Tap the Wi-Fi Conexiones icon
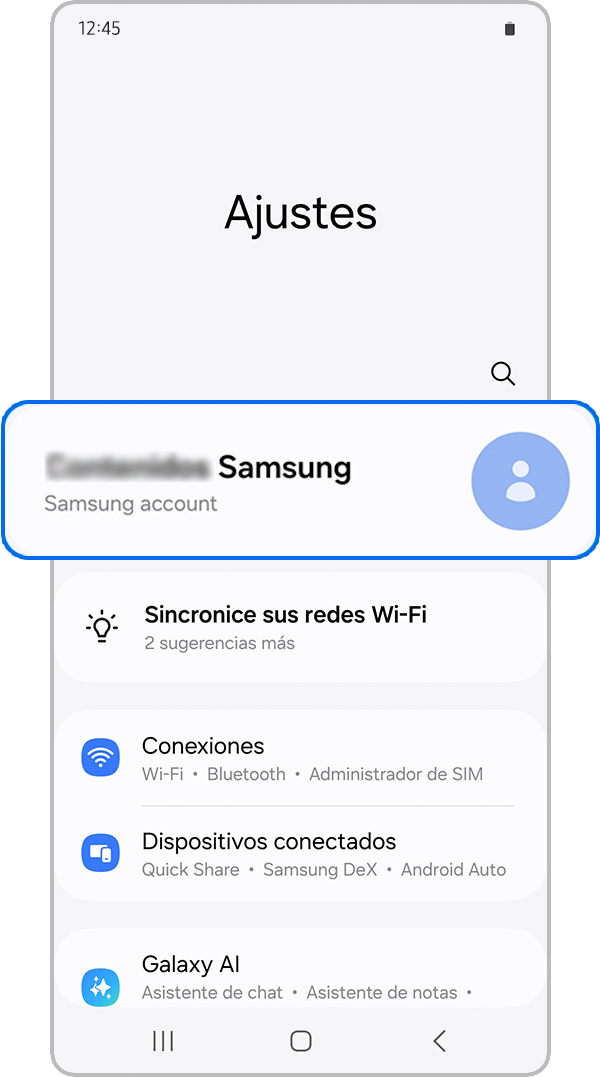This screenshot has height=1077, width=600. (101, 758)
